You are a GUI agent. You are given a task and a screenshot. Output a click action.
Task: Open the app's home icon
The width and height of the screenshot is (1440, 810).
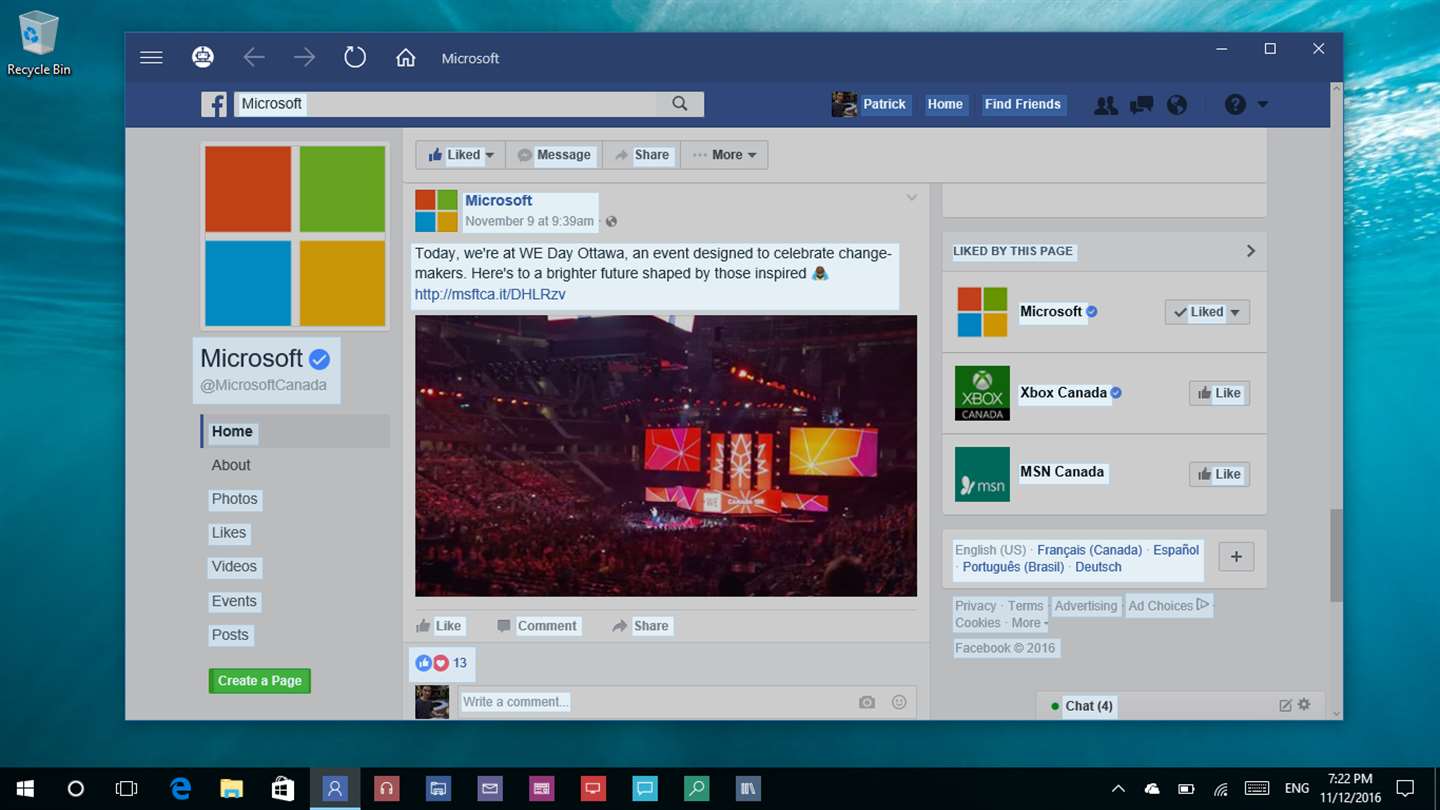(x=405, y=58)
